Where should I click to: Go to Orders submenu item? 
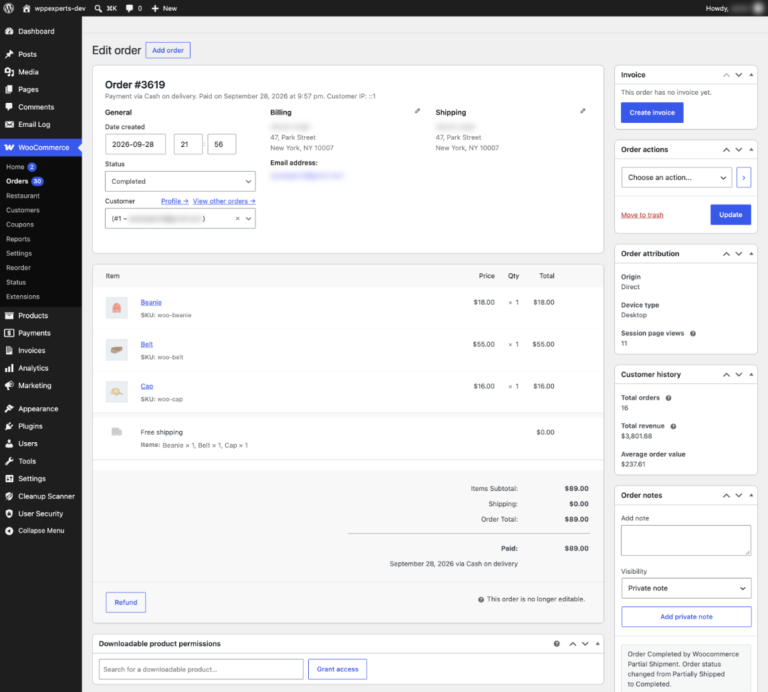[x=17, y=181]
